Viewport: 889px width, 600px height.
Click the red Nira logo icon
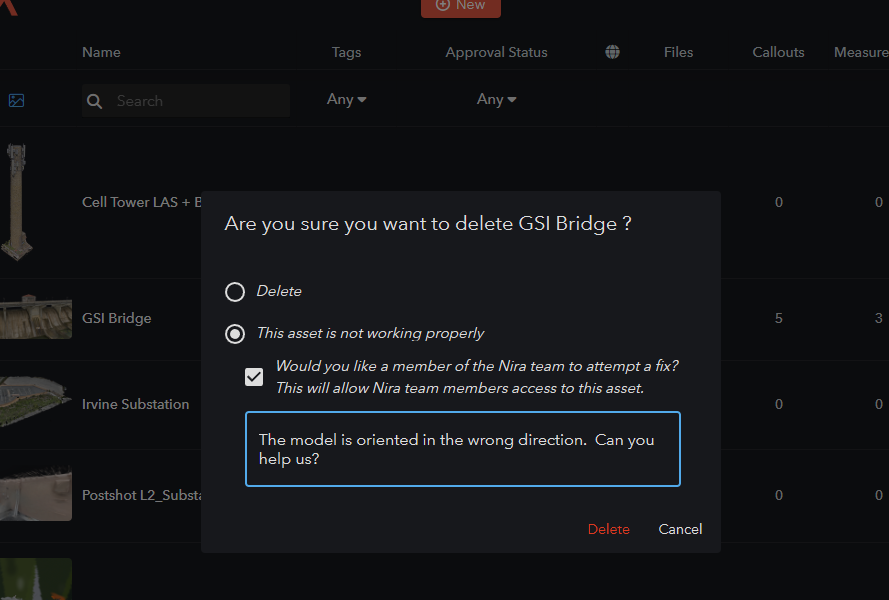pyautogui.click(x=9, y=7)
